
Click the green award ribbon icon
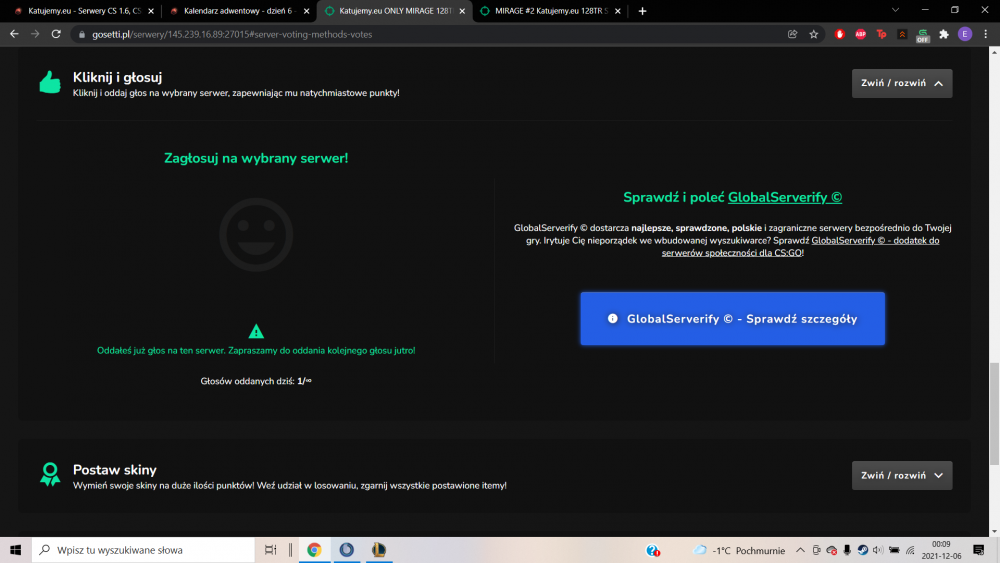click(x=50, y=474)
